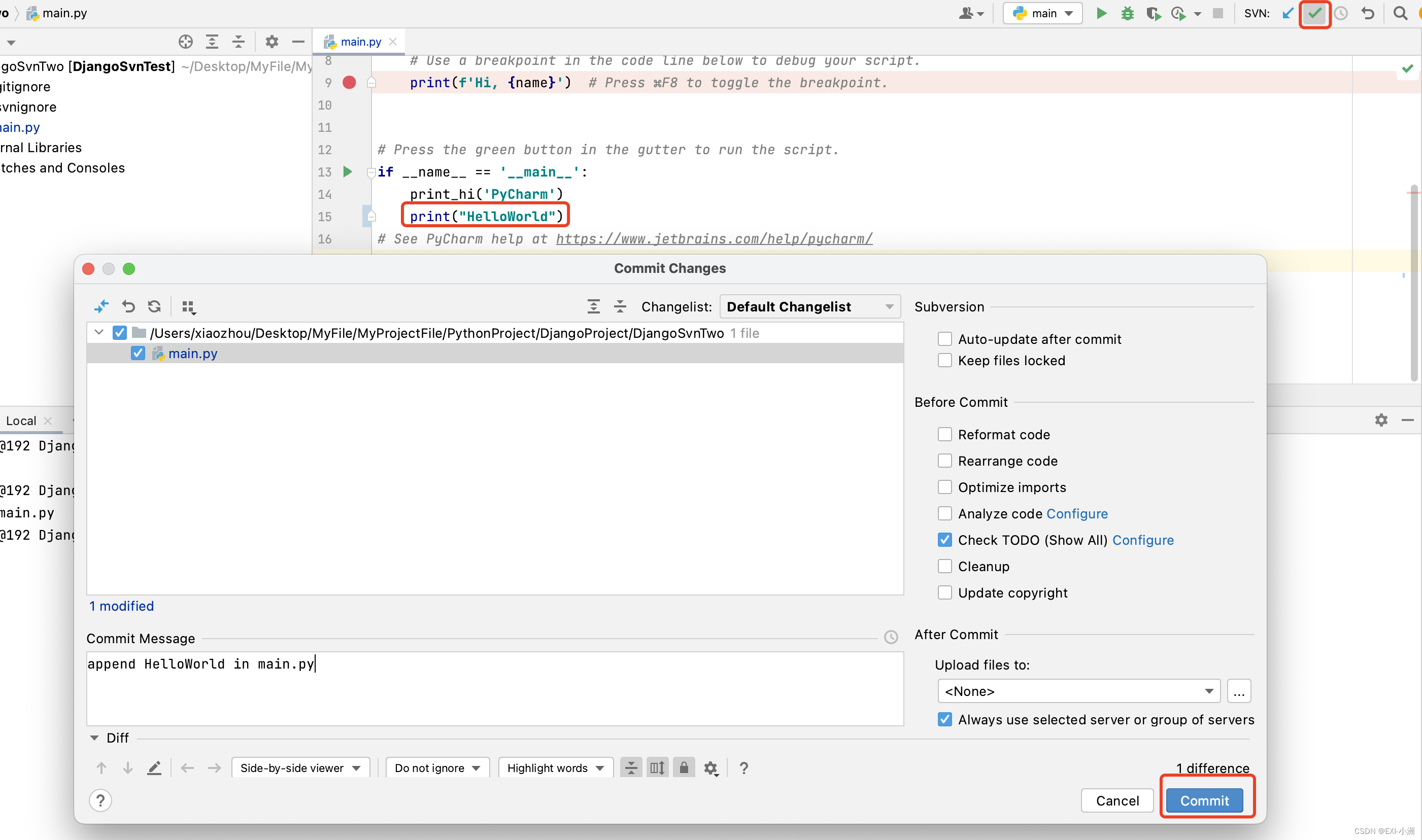
Task: Uncheck main.py in commit file list
Action: point(138,353)
